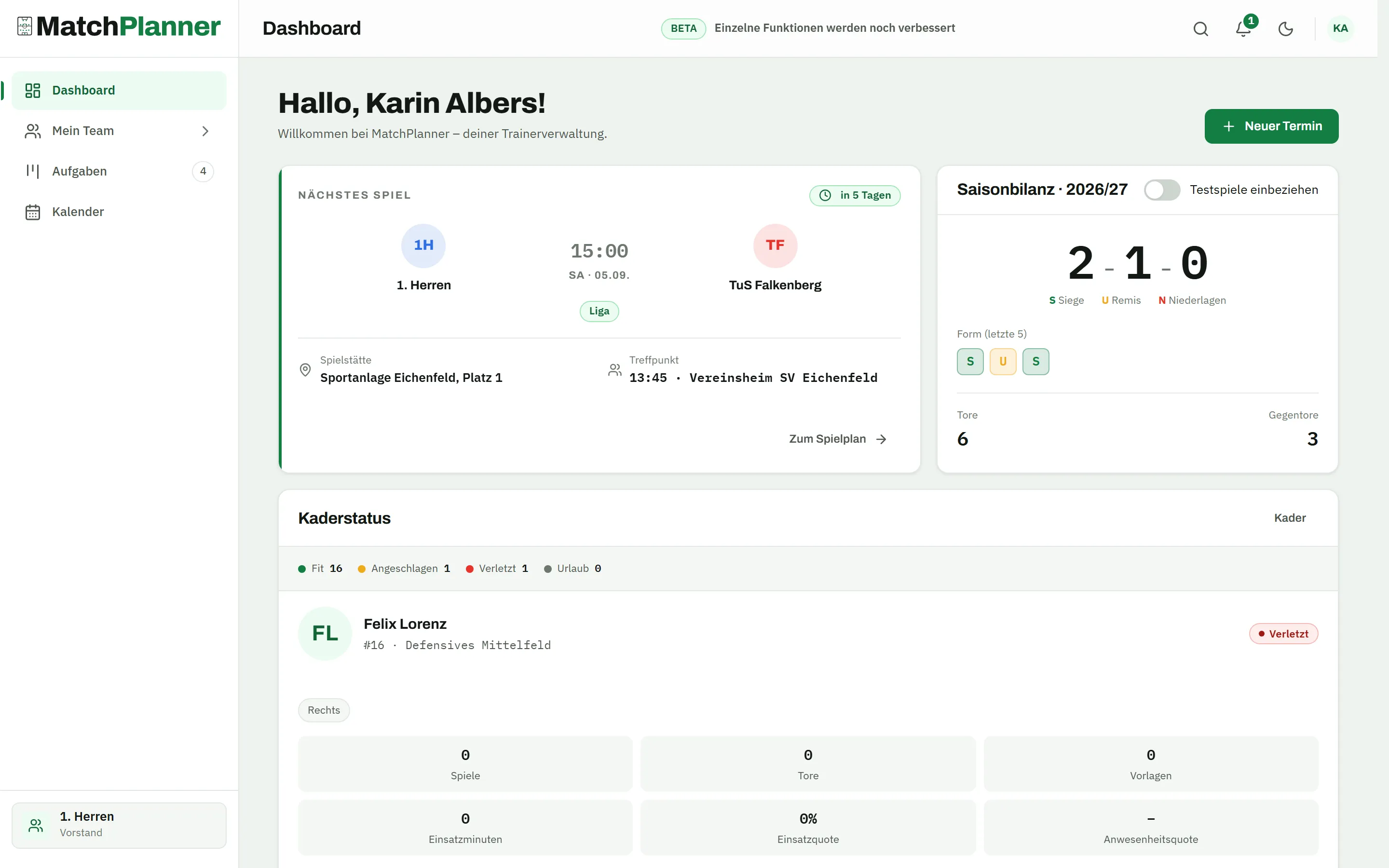Filter by Fit 16 status
The height and width of the screenshot is (868, 1389).
[320, 569]
